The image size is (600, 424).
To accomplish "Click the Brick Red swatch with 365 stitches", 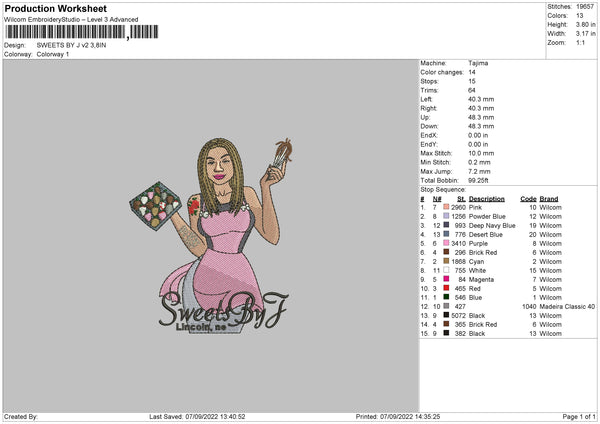I will (x=446, y=324).
